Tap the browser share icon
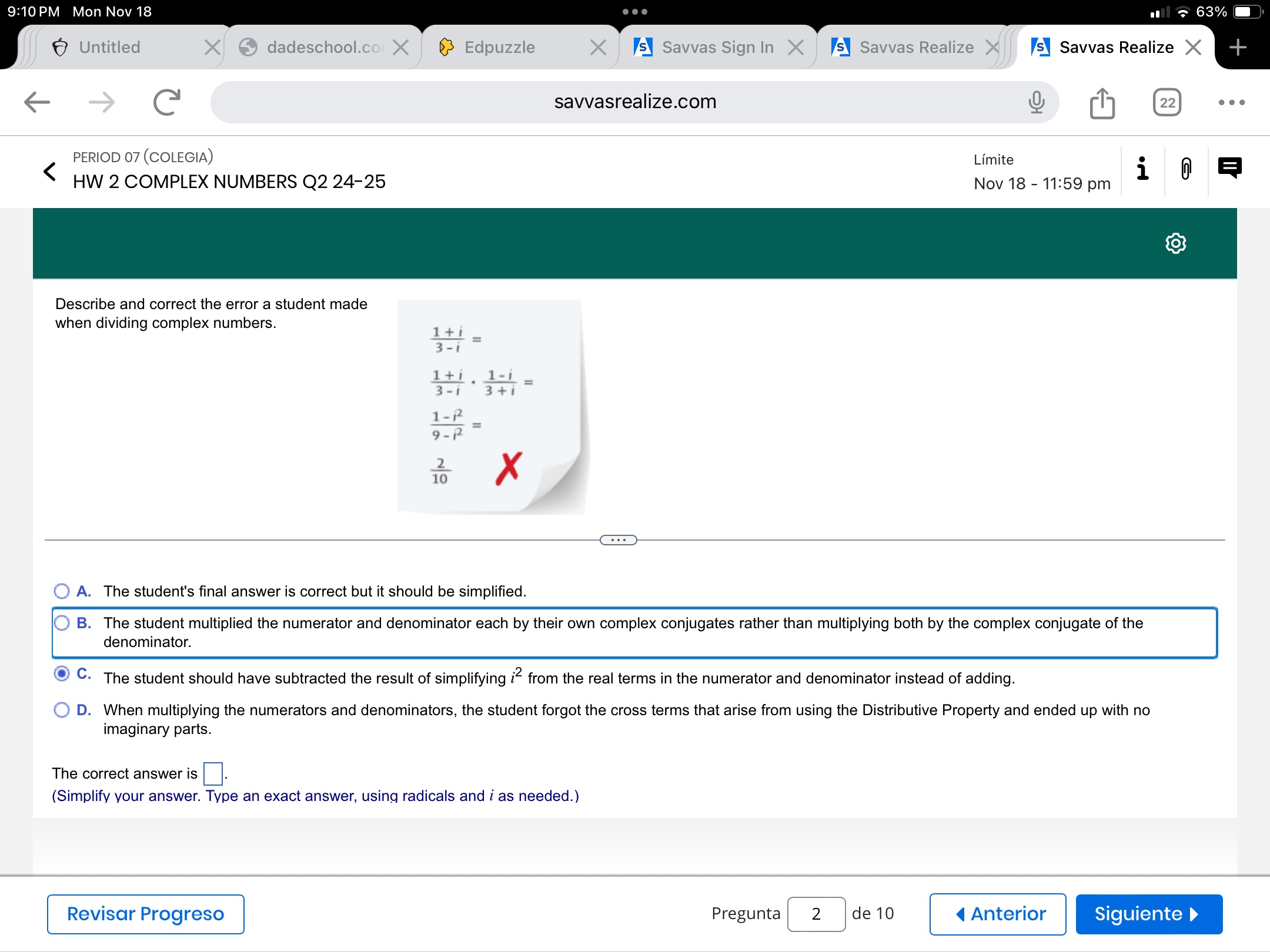 (x=1102, y=103)
